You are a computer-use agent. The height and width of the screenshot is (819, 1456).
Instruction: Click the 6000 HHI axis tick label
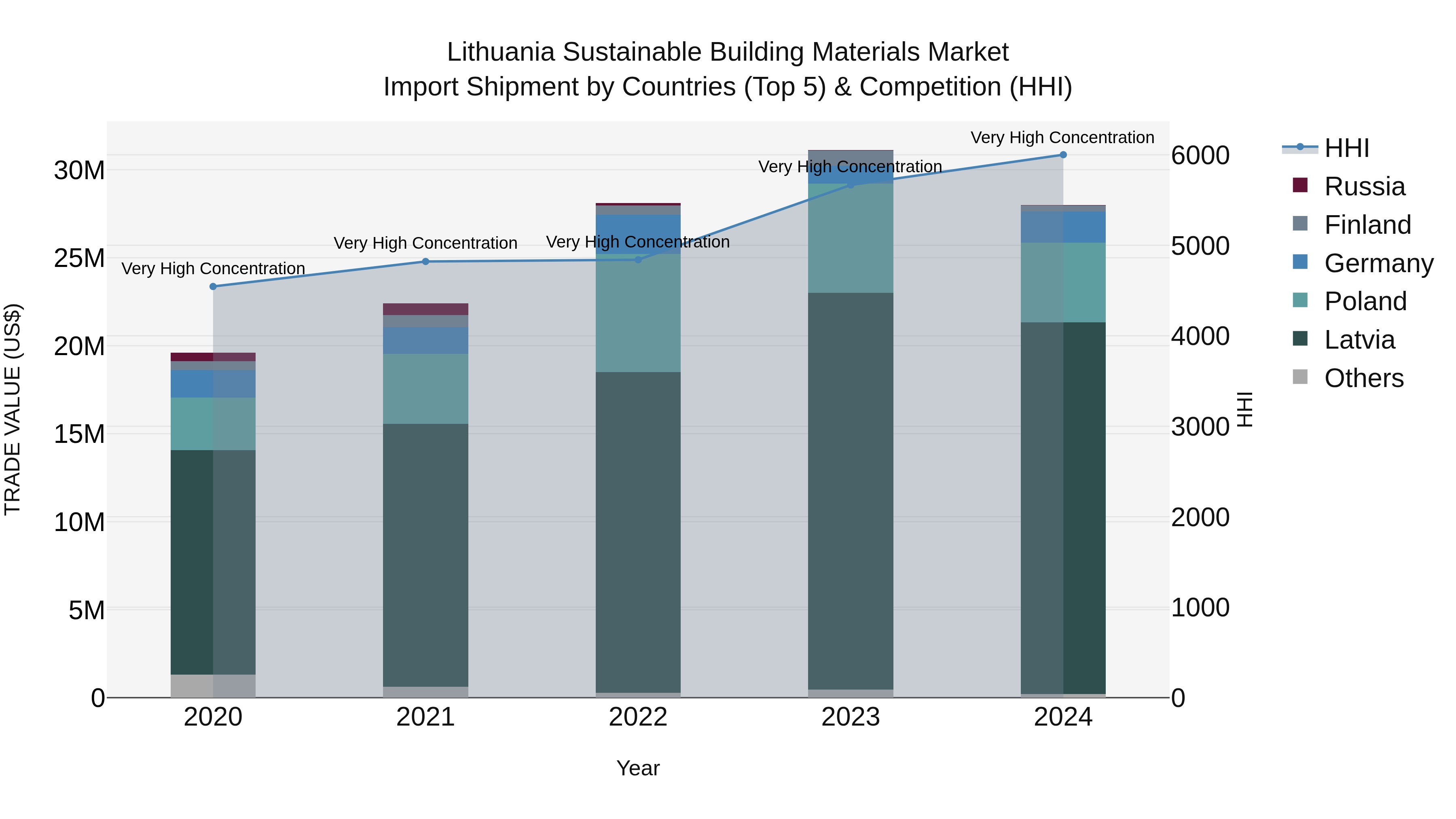coord(1200,155)
